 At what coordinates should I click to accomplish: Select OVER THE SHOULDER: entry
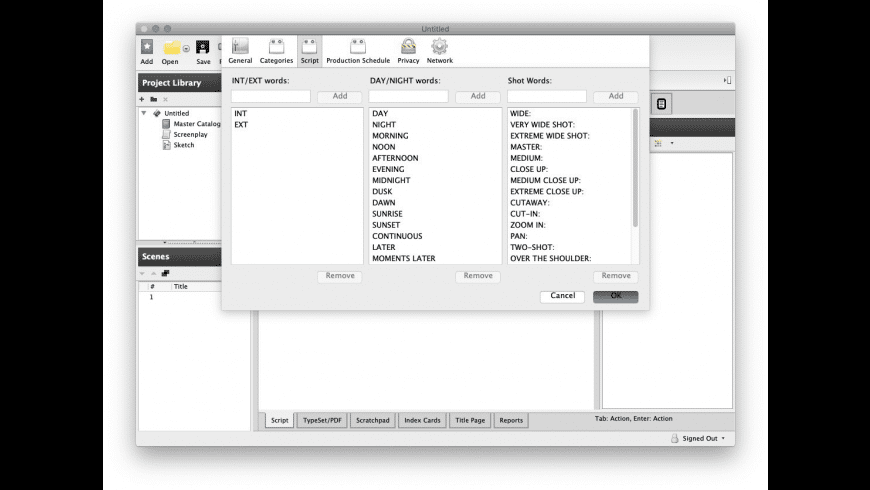click(550, 258)
